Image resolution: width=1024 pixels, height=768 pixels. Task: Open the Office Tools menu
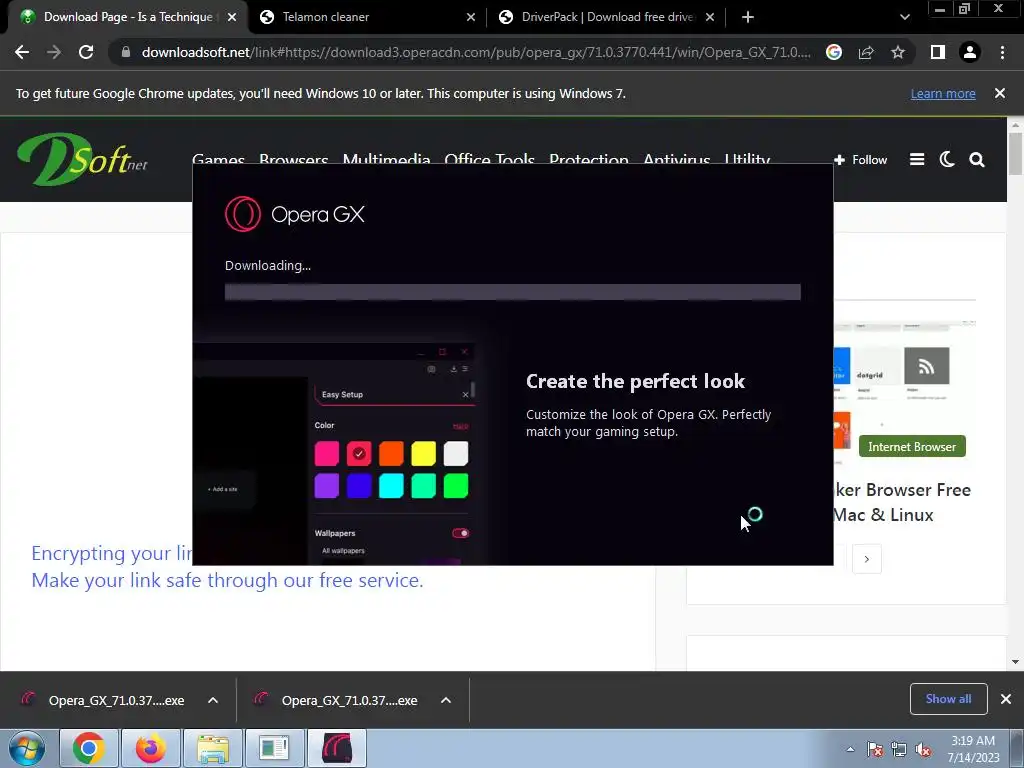[489, 159]
